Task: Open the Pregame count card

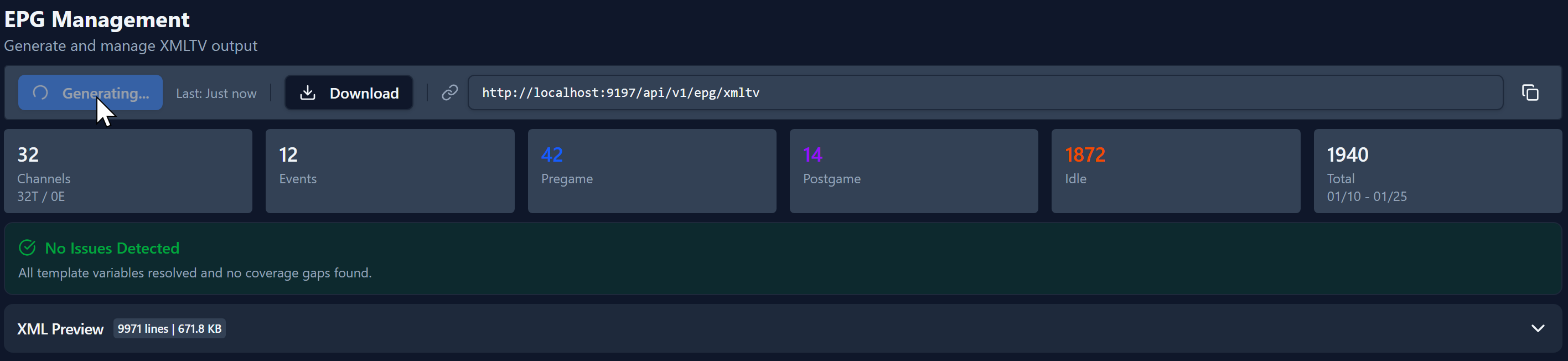Action: point(652,171)
